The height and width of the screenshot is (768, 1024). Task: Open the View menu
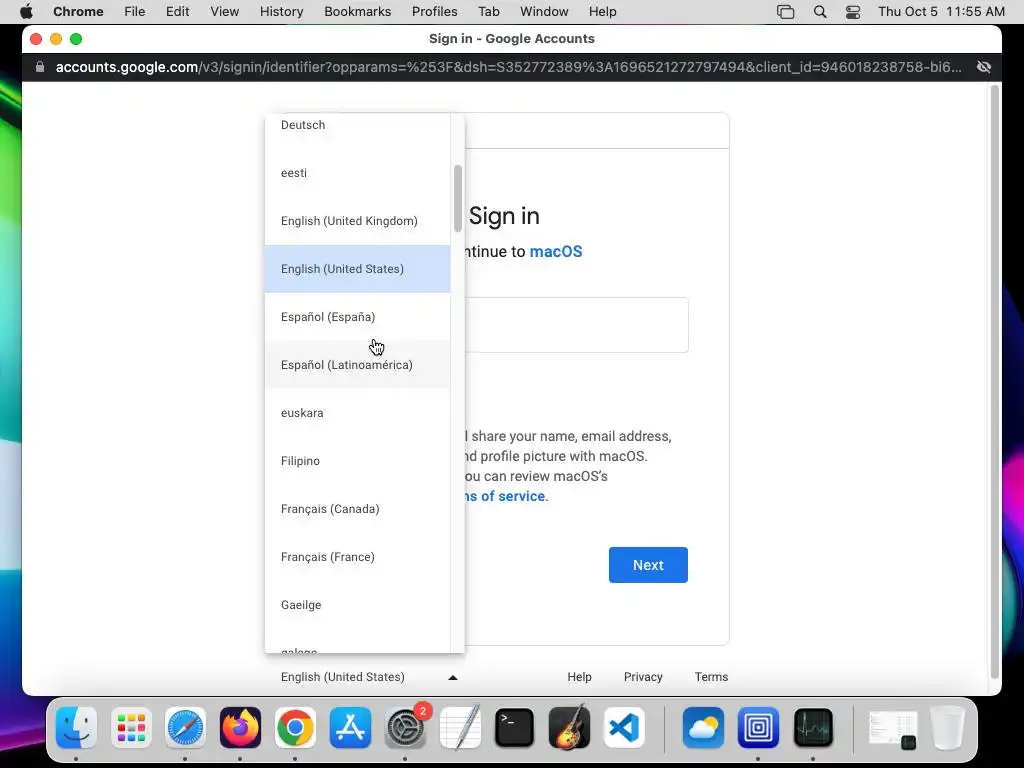(225, 12)
